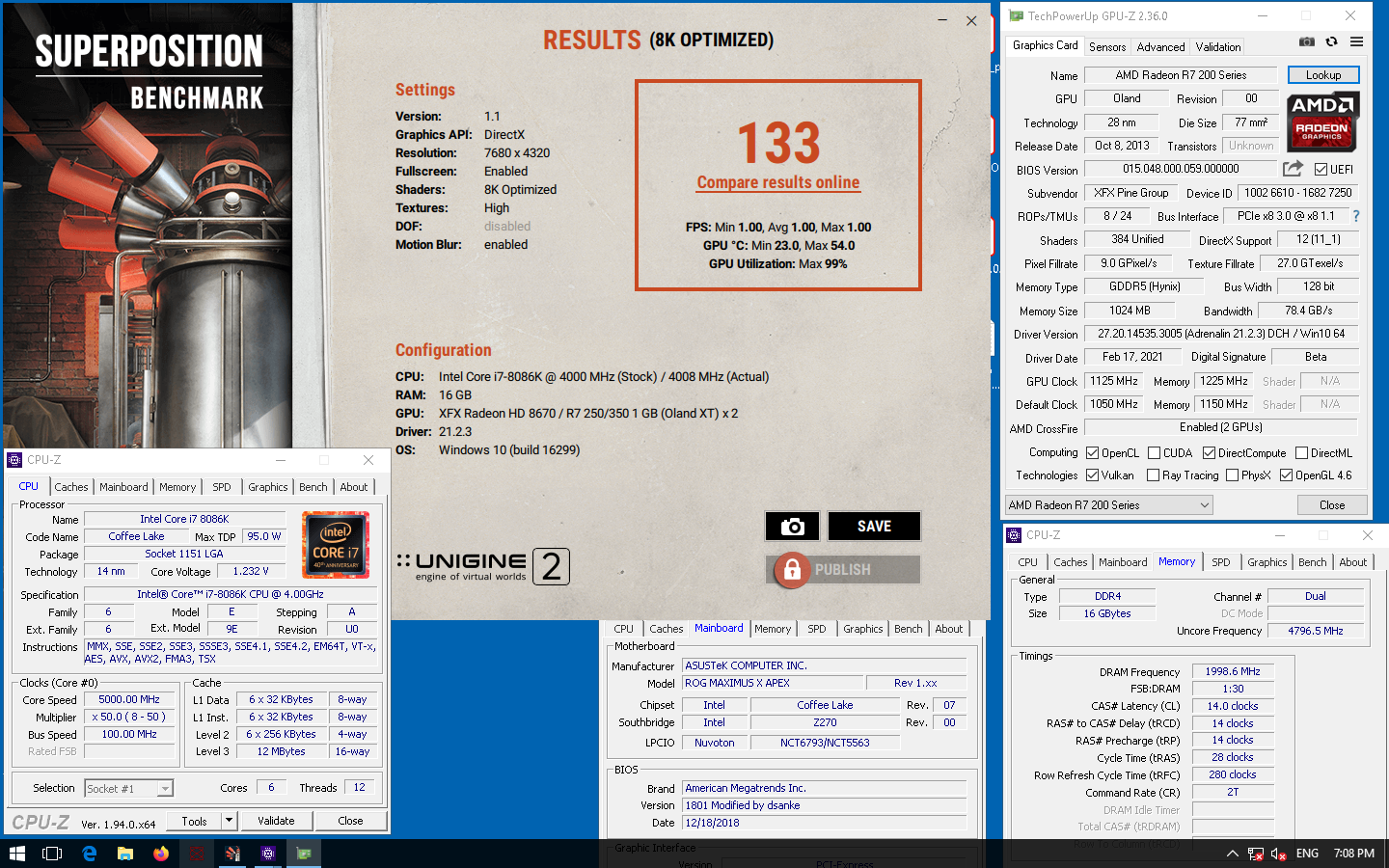
Task: Open File Explorer from taskbar
Action: coord(124,854)
